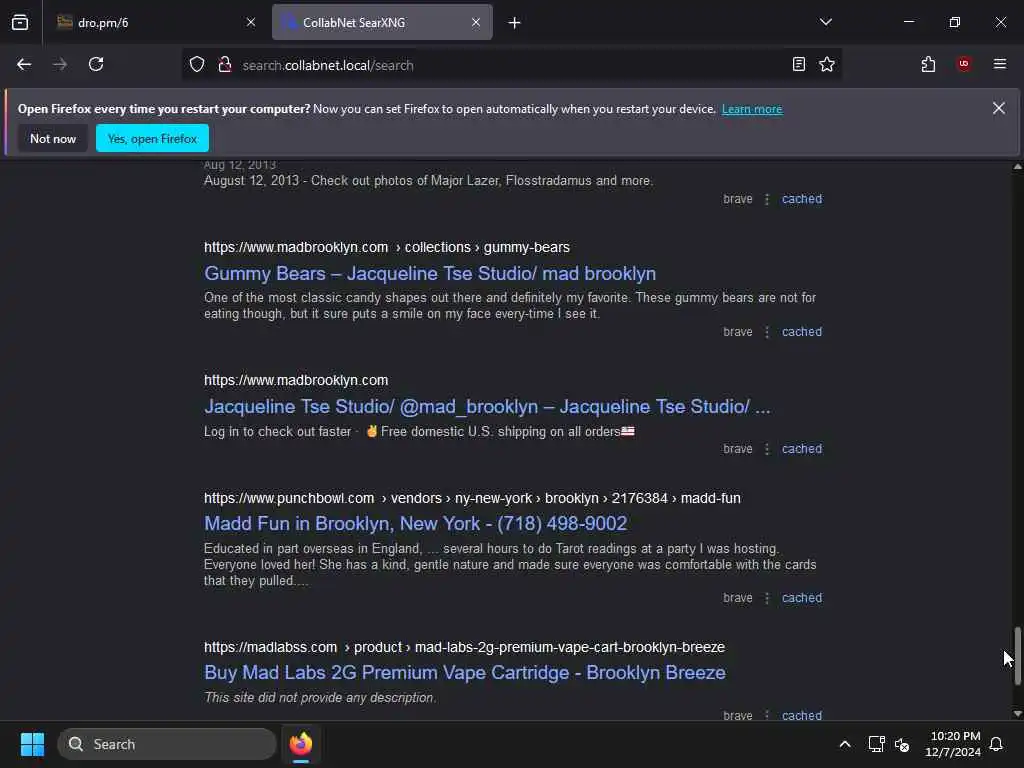Image resolution: width=1024 pixels, height=768 pixels.
Task: Open cached link for @mad_brooklyn result
Action: 802,449
